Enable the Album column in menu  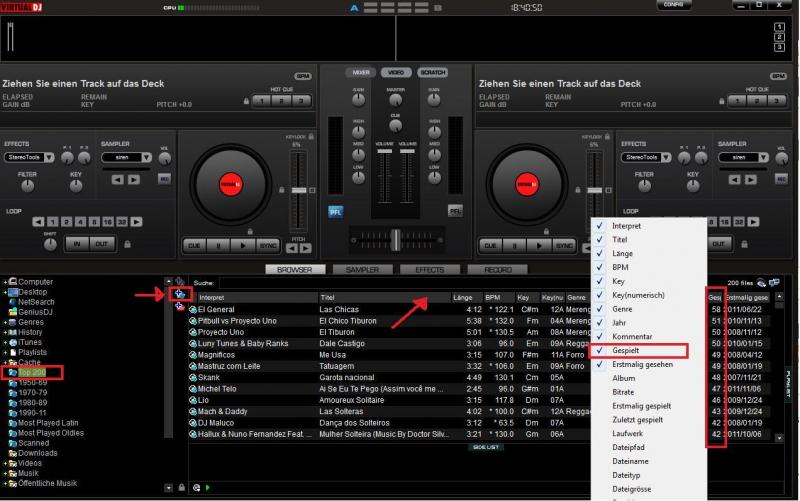tap(623, 378)
